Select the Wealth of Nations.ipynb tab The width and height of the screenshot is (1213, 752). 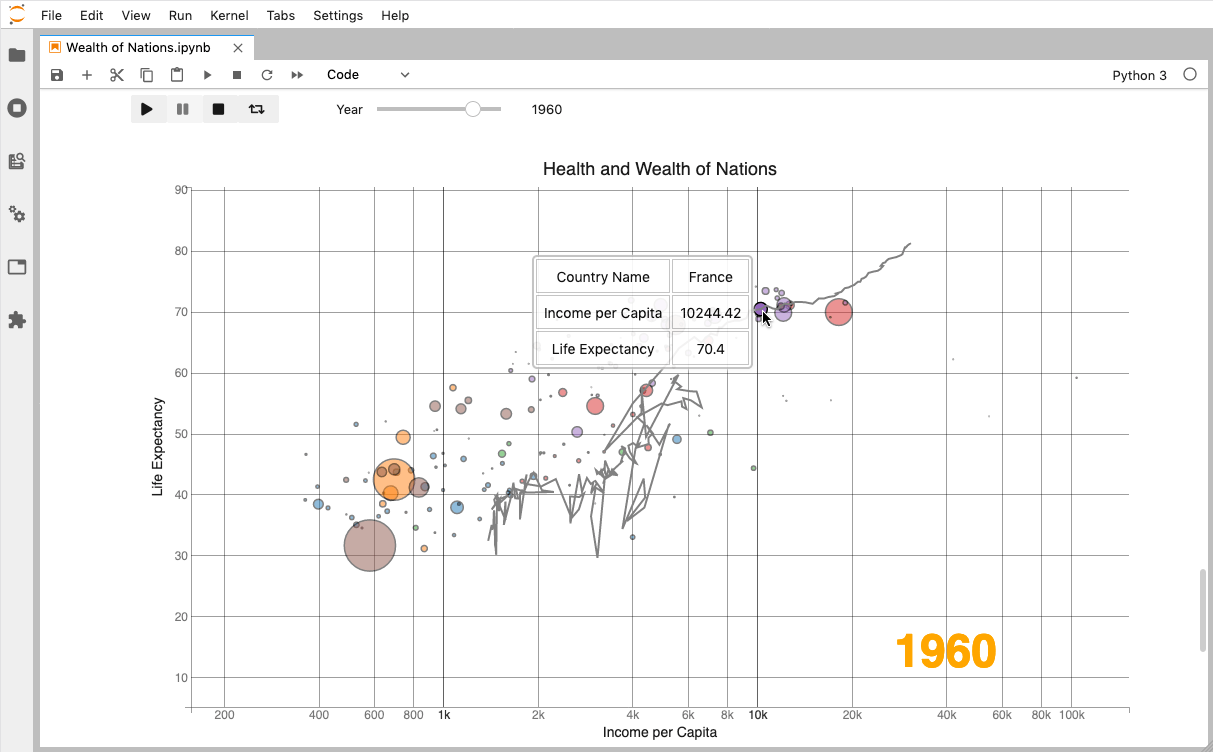pos(138,46)
